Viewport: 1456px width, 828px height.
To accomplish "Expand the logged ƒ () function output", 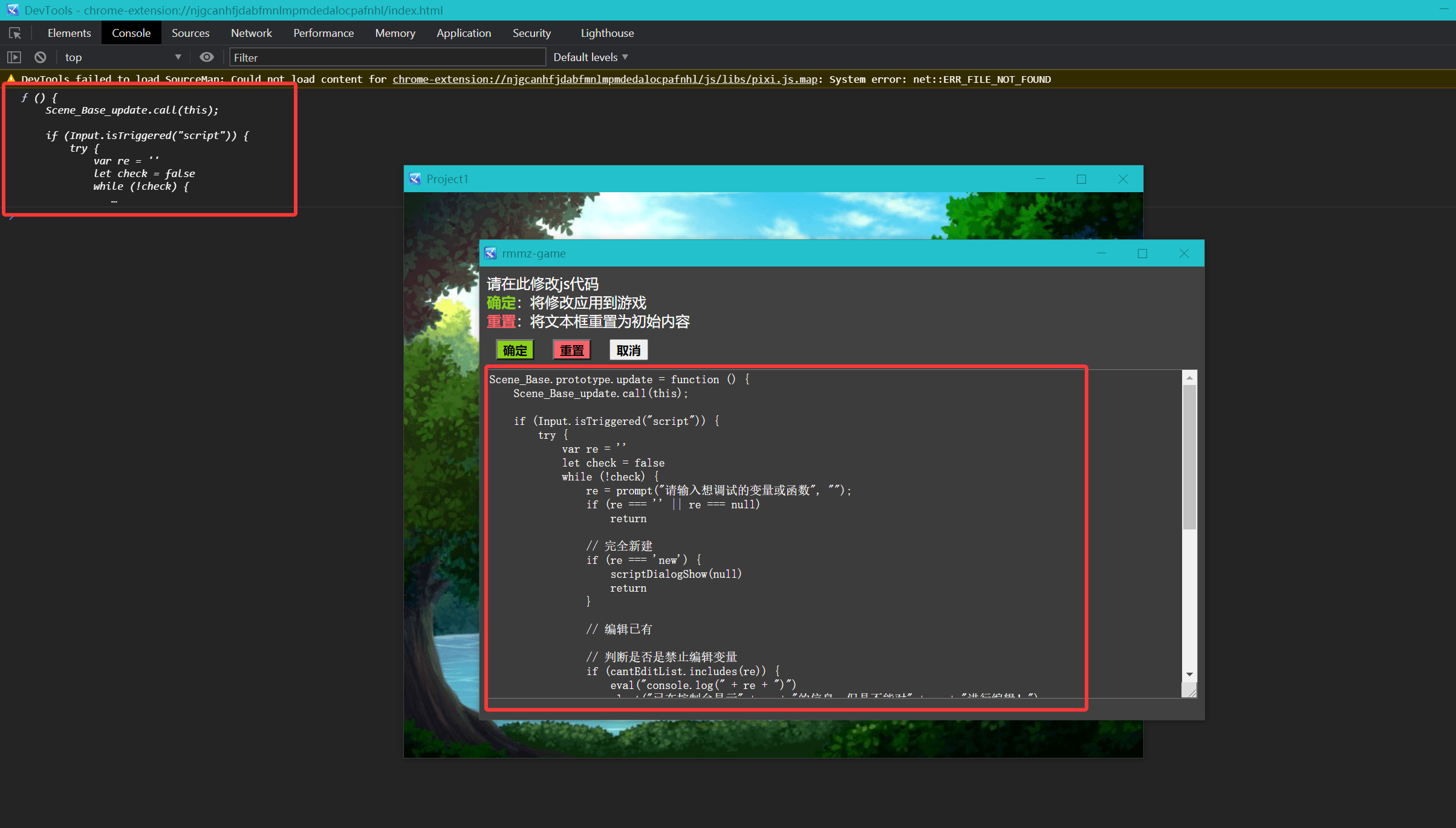I will coord(39,97).
